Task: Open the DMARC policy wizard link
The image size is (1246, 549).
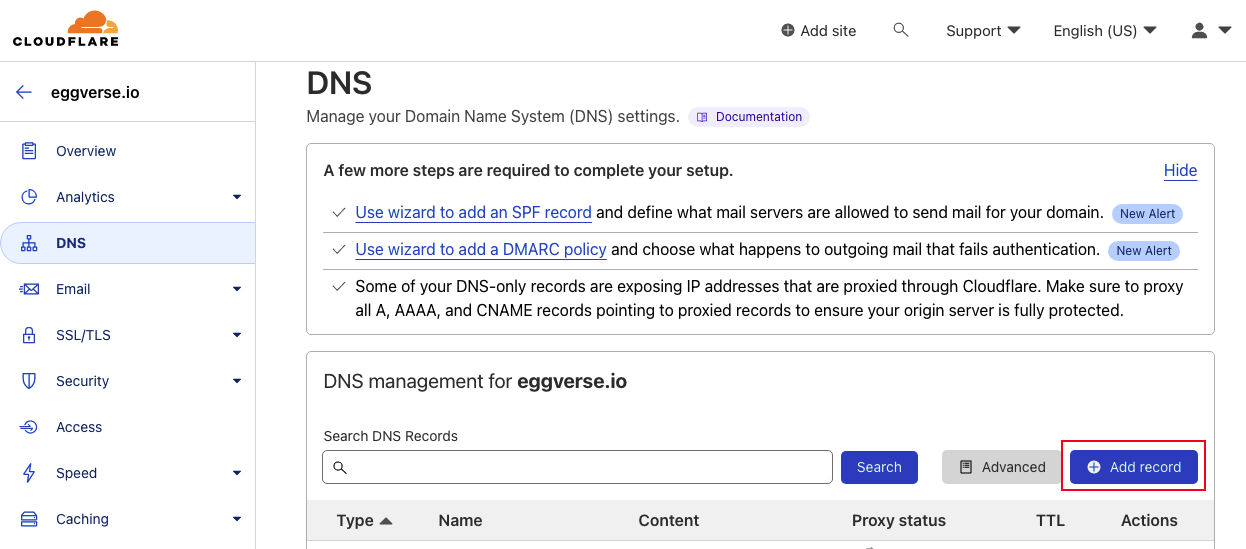Action: [x=481, y=249]
